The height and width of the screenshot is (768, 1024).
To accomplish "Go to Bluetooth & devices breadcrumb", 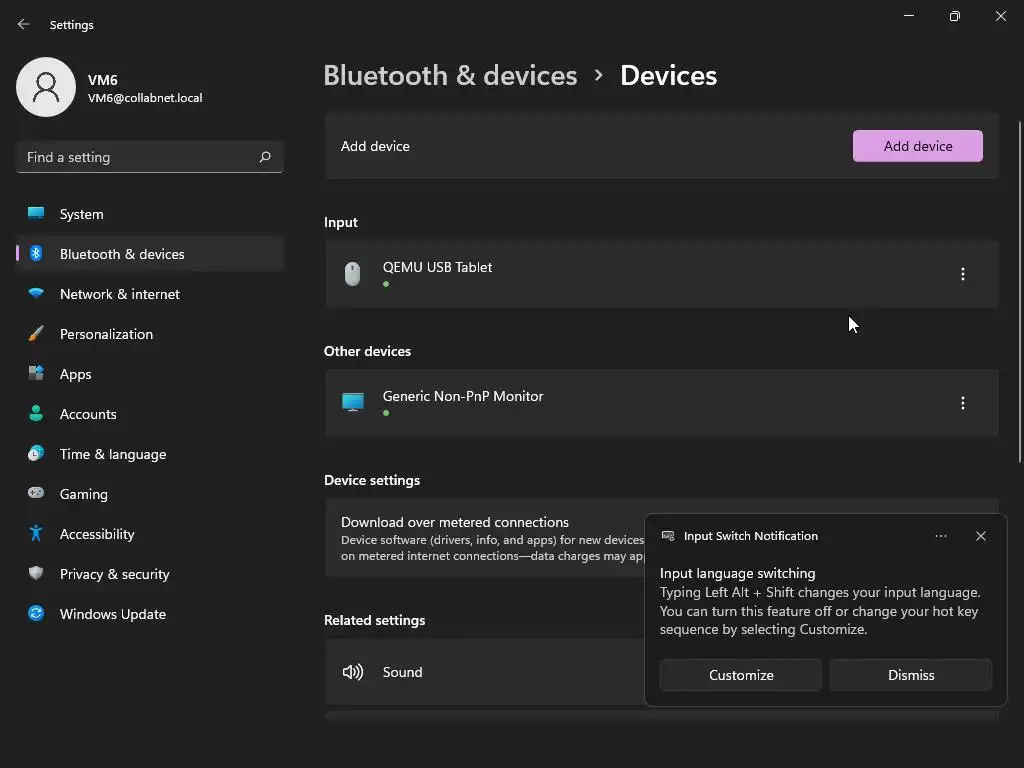I will click(450, 75).
